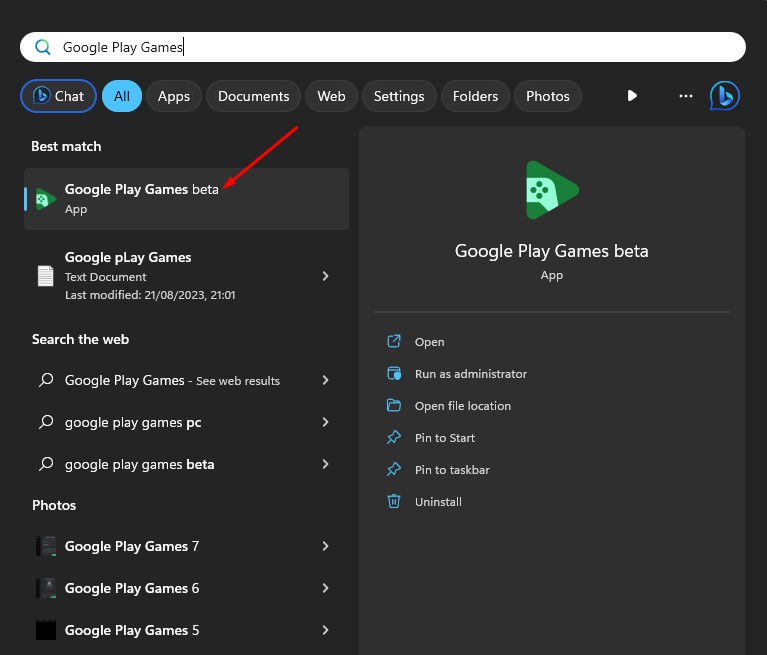
Task: Click the Photos section heading
Action: [x=54, y=505]
